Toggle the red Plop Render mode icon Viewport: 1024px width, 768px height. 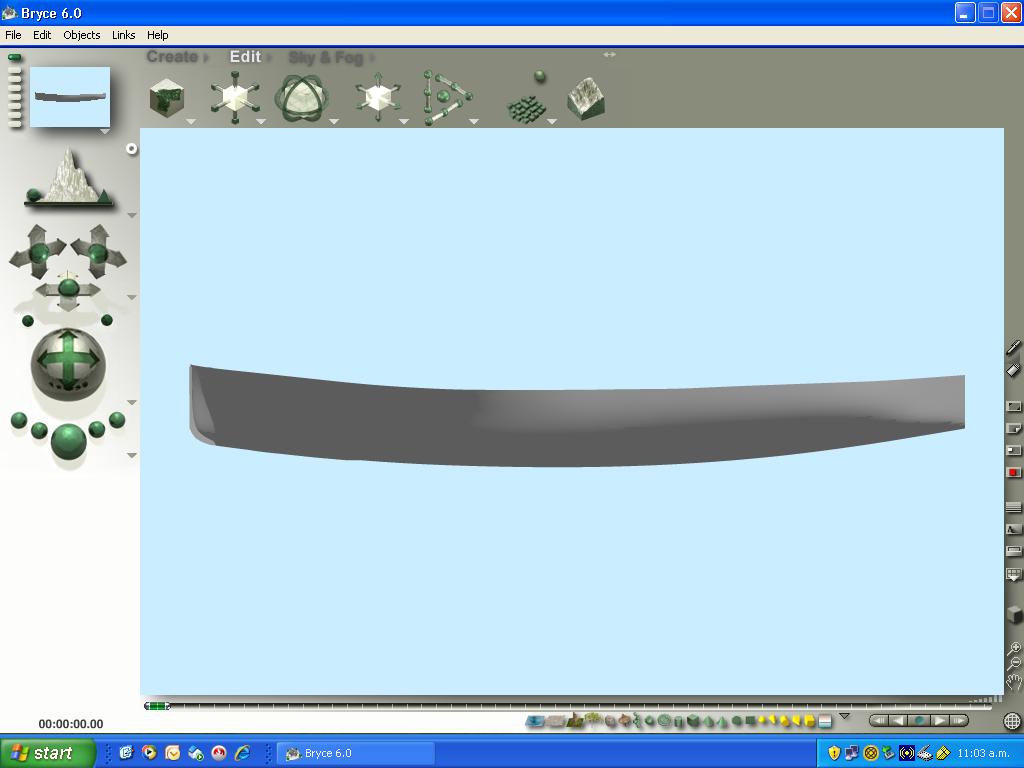1013,472
